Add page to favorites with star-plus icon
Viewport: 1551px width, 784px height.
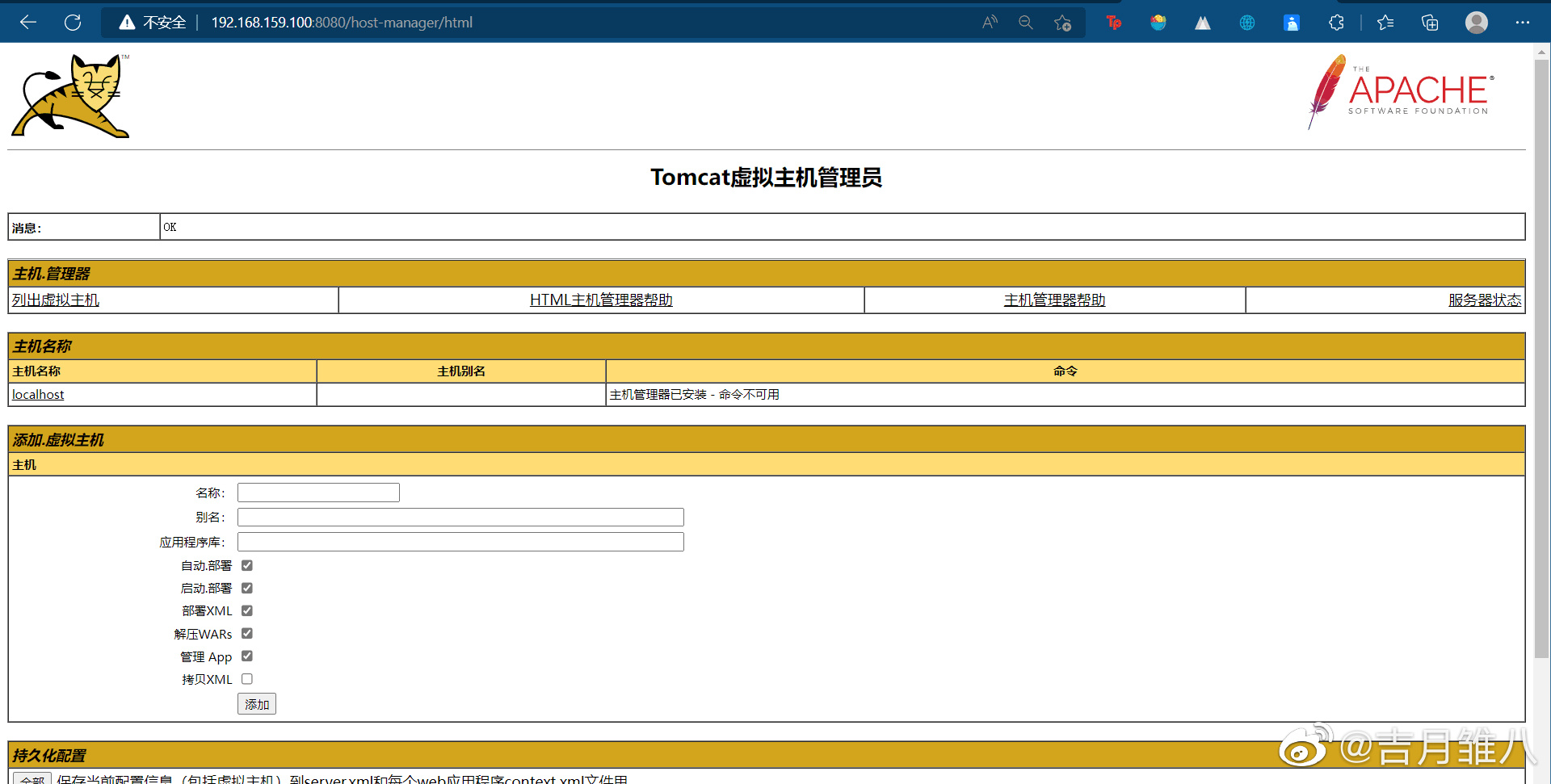[1063, 23]
